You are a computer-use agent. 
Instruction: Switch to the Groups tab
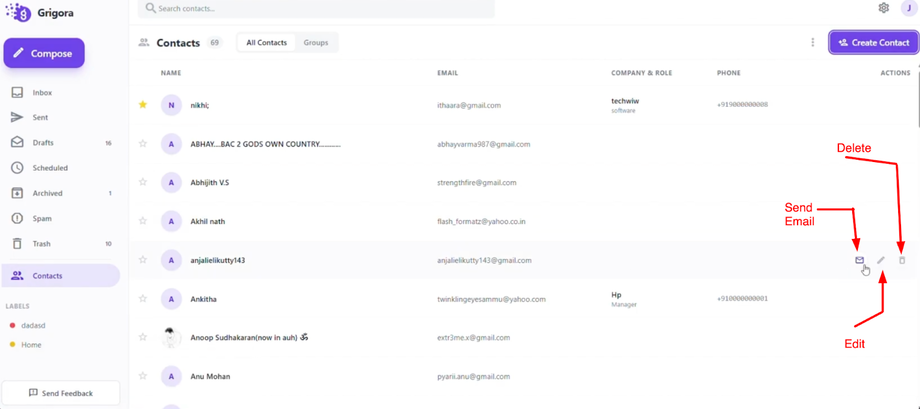click(x=316, y=42)
